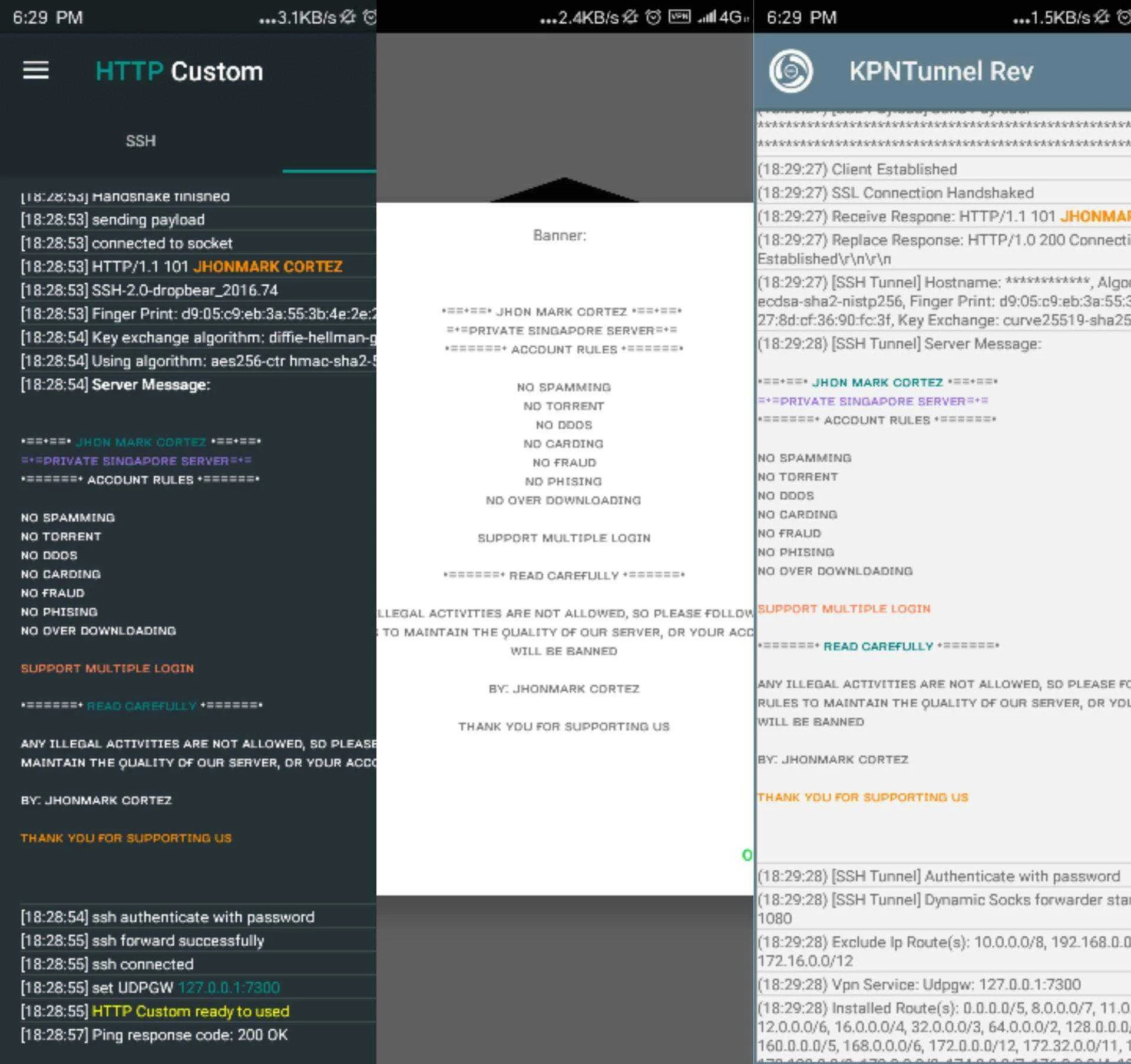Tap THANK YOU FOR SUPPORTING US in KPNTunnel
The width and height of the screenshot is (1131, 1064).
[x=863, y=797]
